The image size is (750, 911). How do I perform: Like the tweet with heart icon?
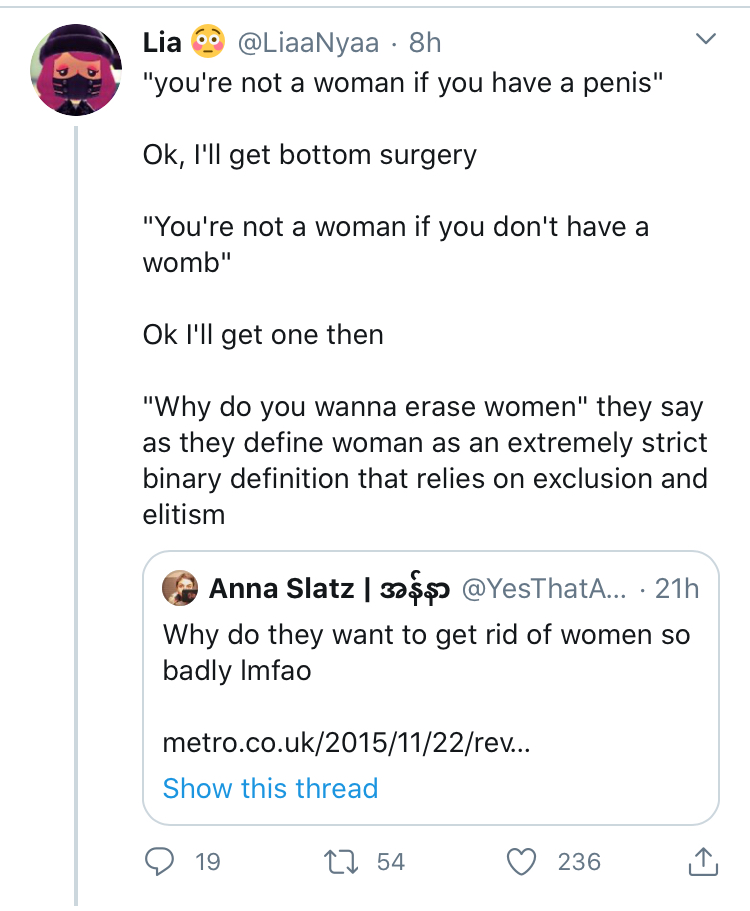[522, 862]
